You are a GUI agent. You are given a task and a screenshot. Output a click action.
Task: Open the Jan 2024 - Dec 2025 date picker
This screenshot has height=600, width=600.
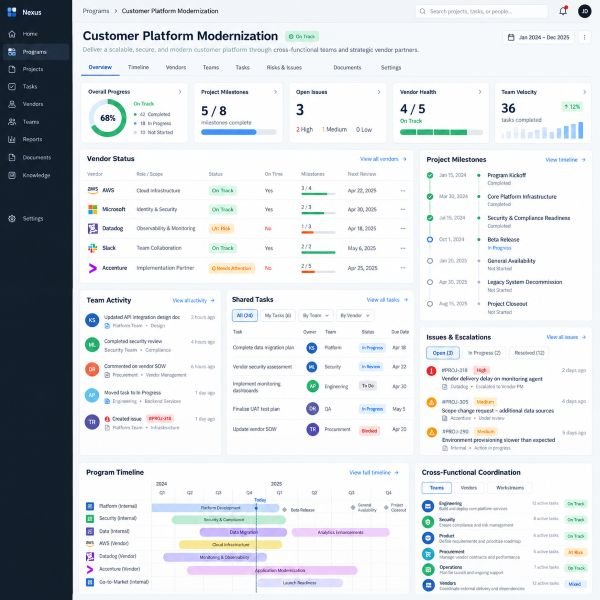coord(538,38)
